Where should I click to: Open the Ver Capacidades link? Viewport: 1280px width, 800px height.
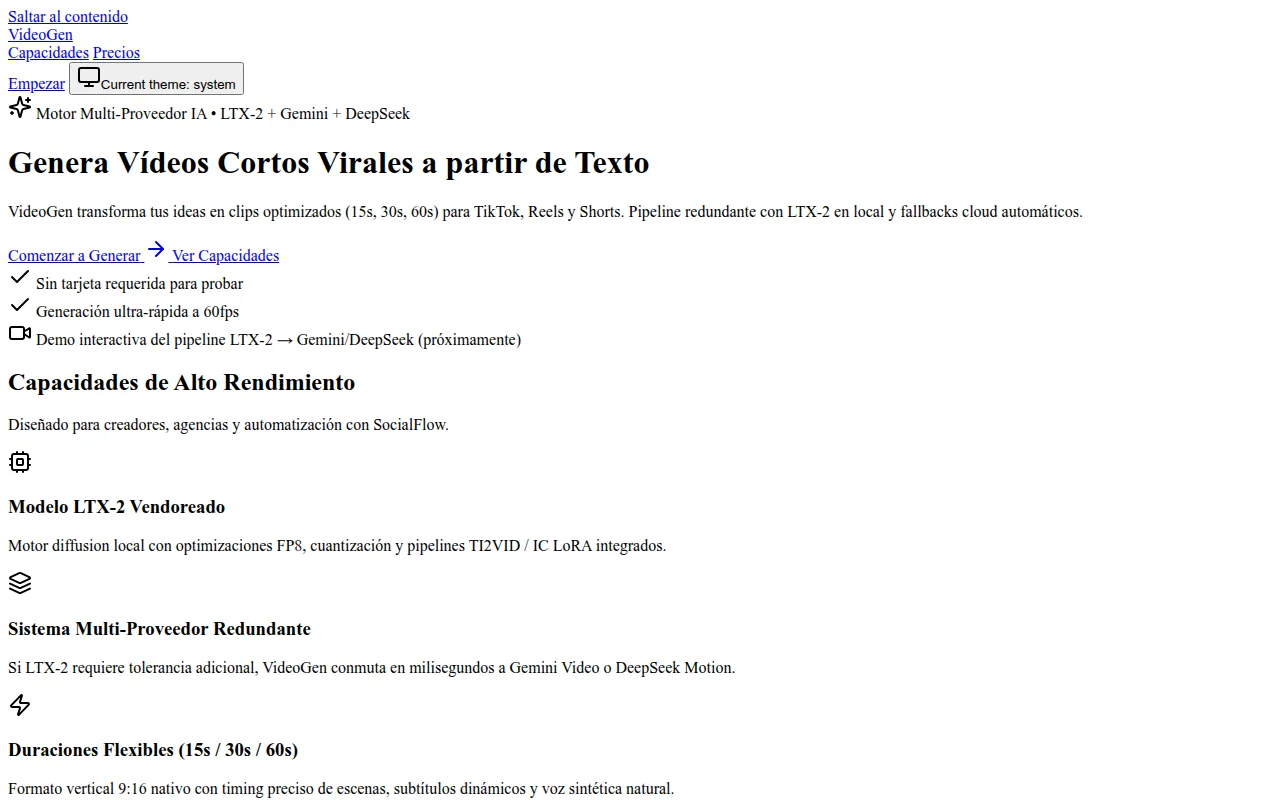coord(225,255)
